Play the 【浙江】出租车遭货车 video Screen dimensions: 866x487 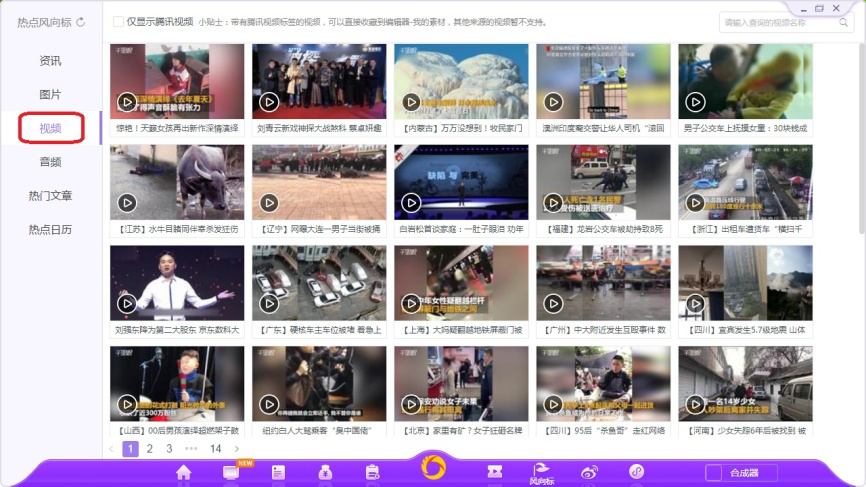tap(695, 203)
